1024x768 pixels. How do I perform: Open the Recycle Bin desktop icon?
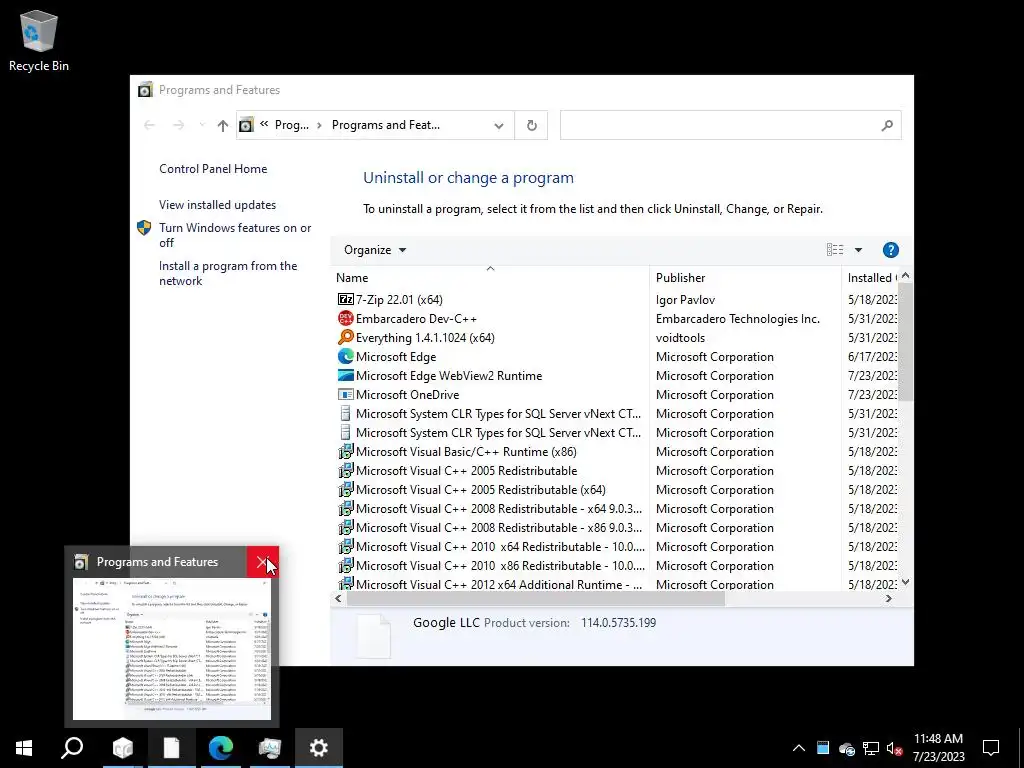(39, 40)
